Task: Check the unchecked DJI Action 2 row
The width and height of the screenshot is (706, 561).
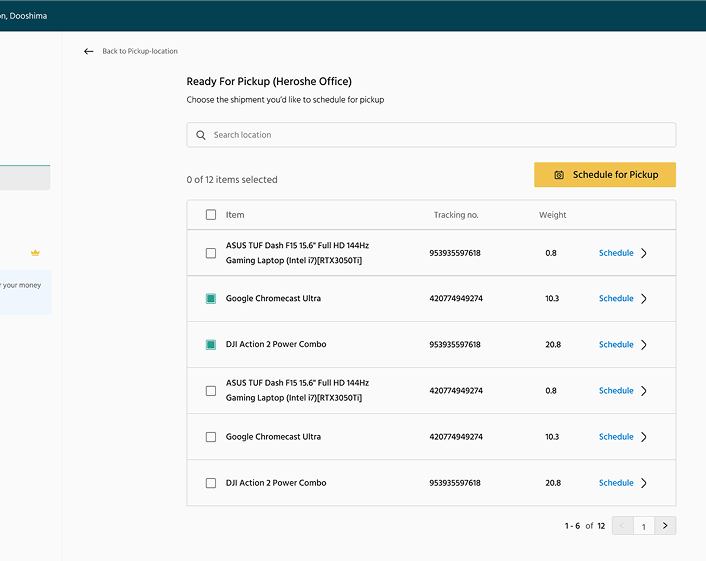Action: pyautogui.click(x=211, y=483)
